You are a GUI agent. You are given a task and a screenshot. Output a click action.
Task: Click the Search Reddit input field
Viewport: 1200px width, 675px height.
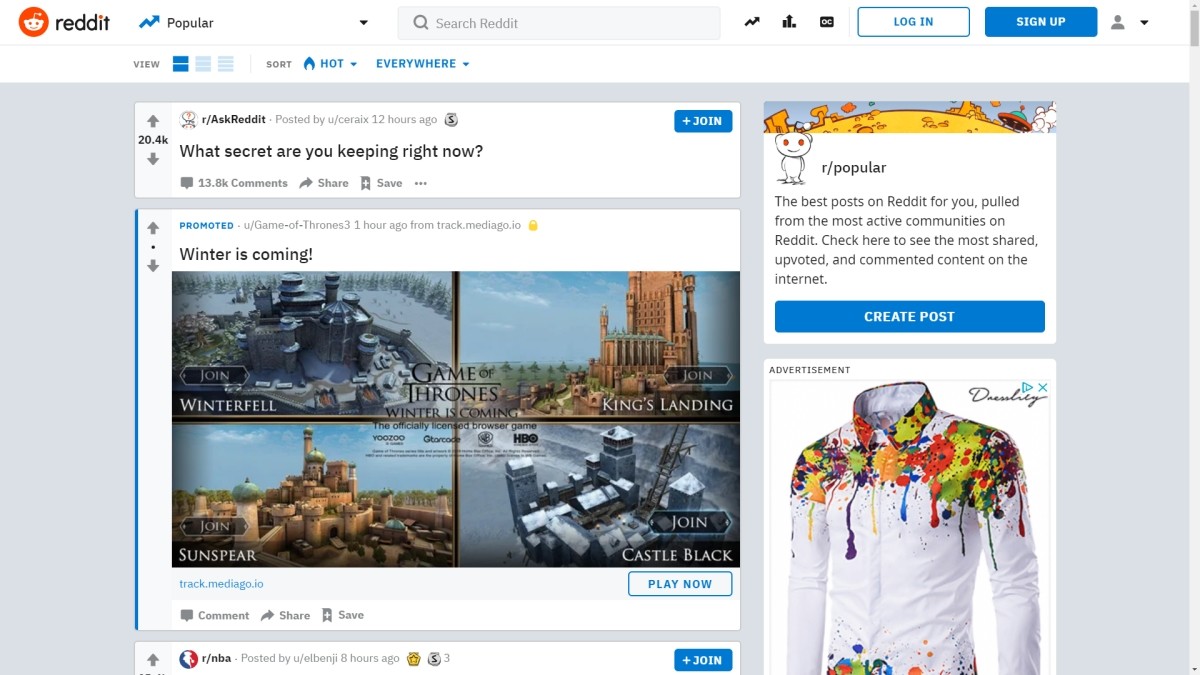[558, 22]
